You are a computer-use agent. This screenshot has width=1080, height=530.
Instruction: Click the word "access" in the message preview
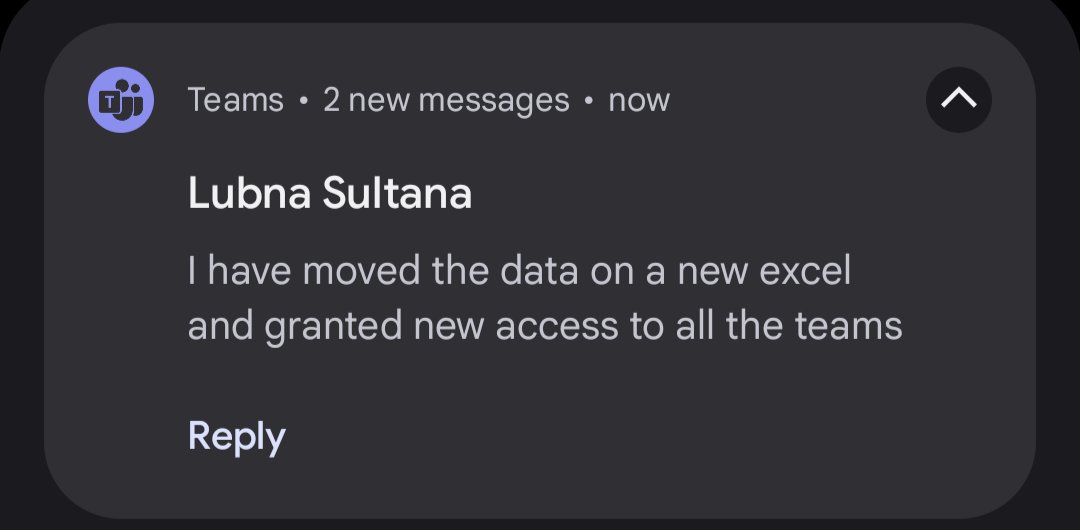(x=562, y=326)
